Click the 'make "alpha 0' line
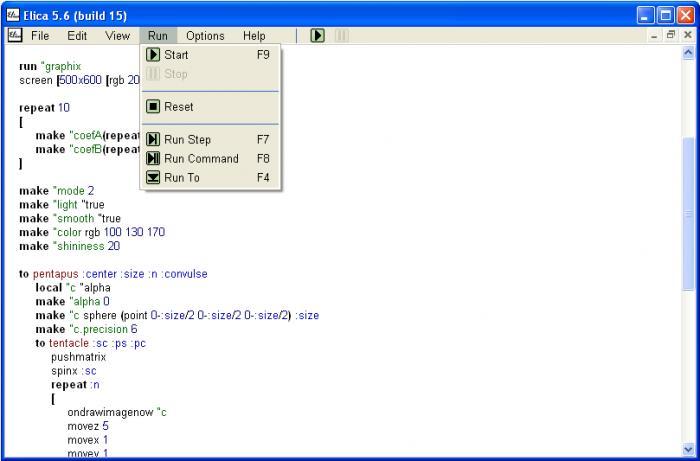The width and height of the screenshot is (700, 461). (x=72, y=302)
